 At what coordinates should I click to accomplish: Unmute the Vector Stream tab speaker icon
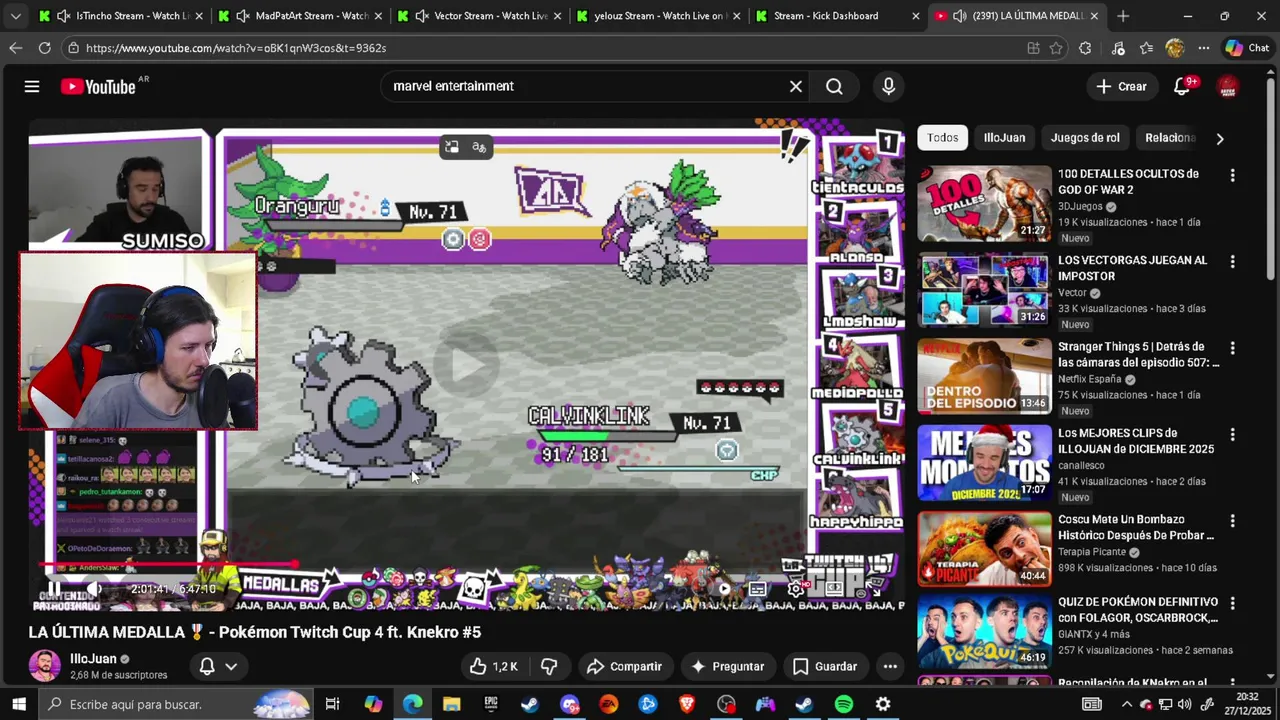[x=422, y=16]
